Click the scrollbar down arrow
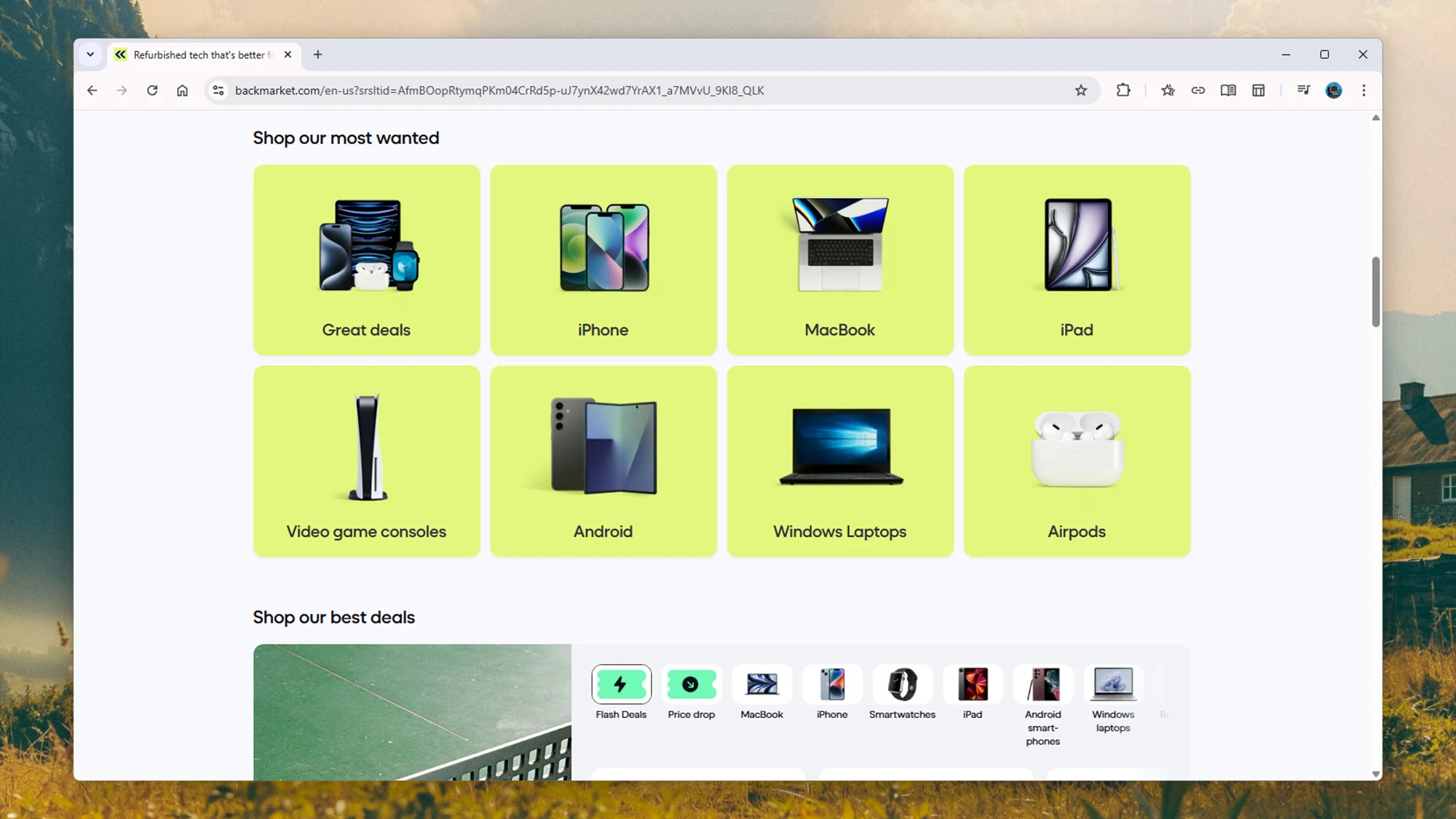Screen dimensions: 1456x819 pyautogui.click(x=1375, y=774)
